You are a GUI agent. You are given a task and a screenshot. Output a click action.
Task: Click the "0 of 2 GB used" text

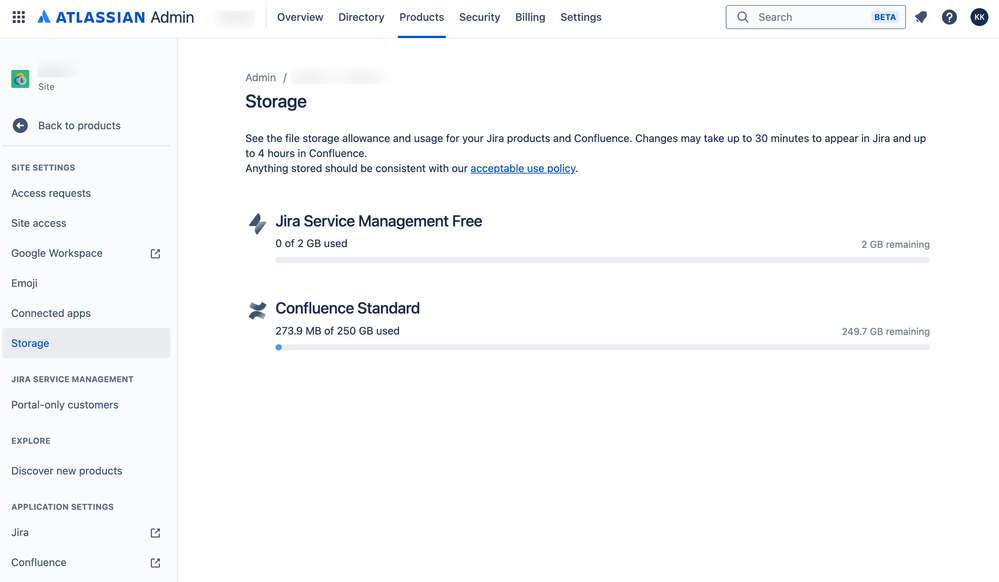[312, 244]
